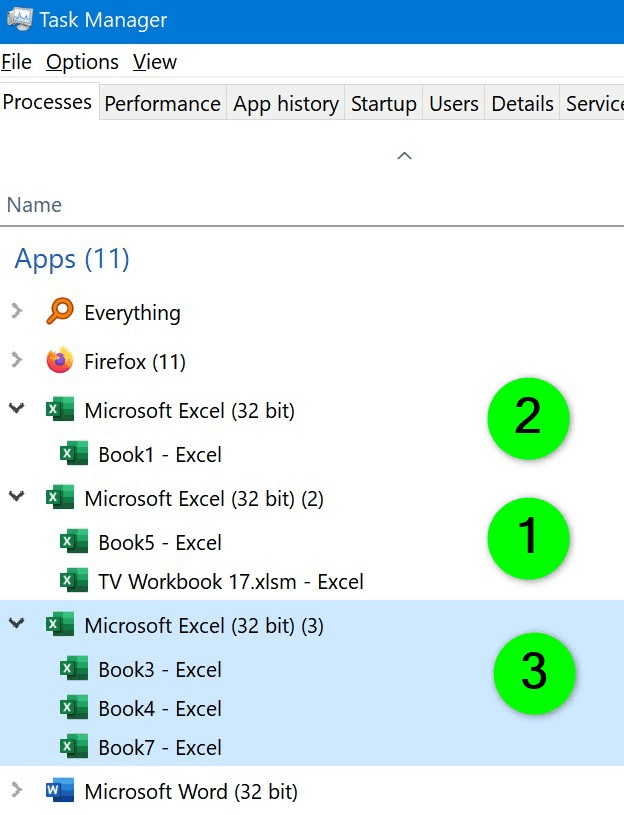Screen dimensions: 624x815
Task: Select the Book5 - Excel window entry
Action: [x=312, y=542]
